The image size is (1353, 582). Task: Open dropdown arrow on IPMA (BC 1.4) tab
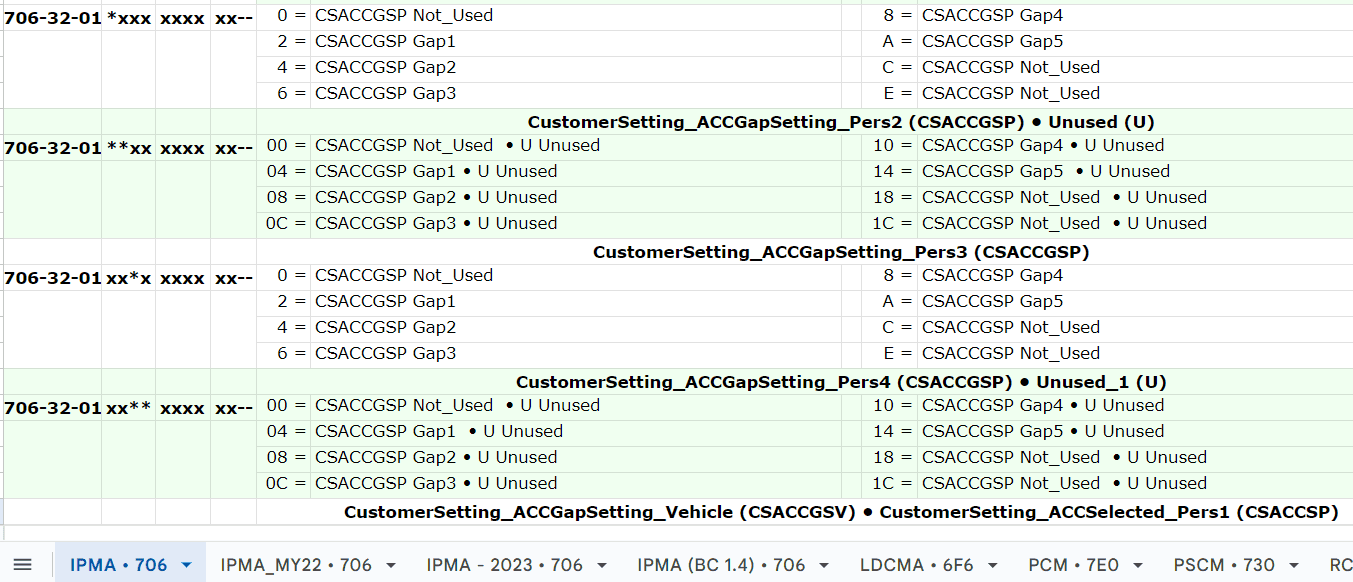click(824, 565)
